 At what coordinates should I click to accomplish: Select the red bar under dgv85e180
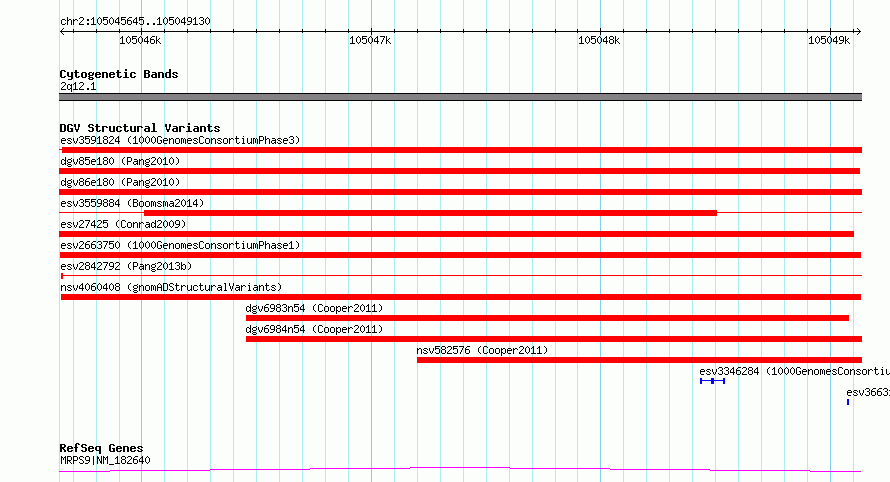pos(460,171)
